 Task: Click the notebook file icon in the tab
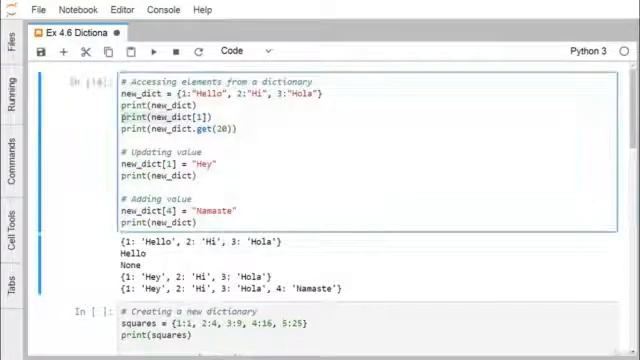coord(38,33)
